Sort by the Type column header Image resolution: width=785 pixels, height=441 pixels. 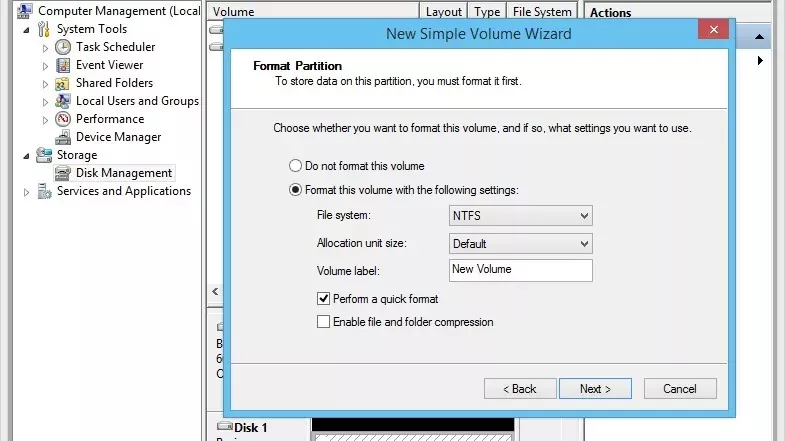click(x=487, y=12)
